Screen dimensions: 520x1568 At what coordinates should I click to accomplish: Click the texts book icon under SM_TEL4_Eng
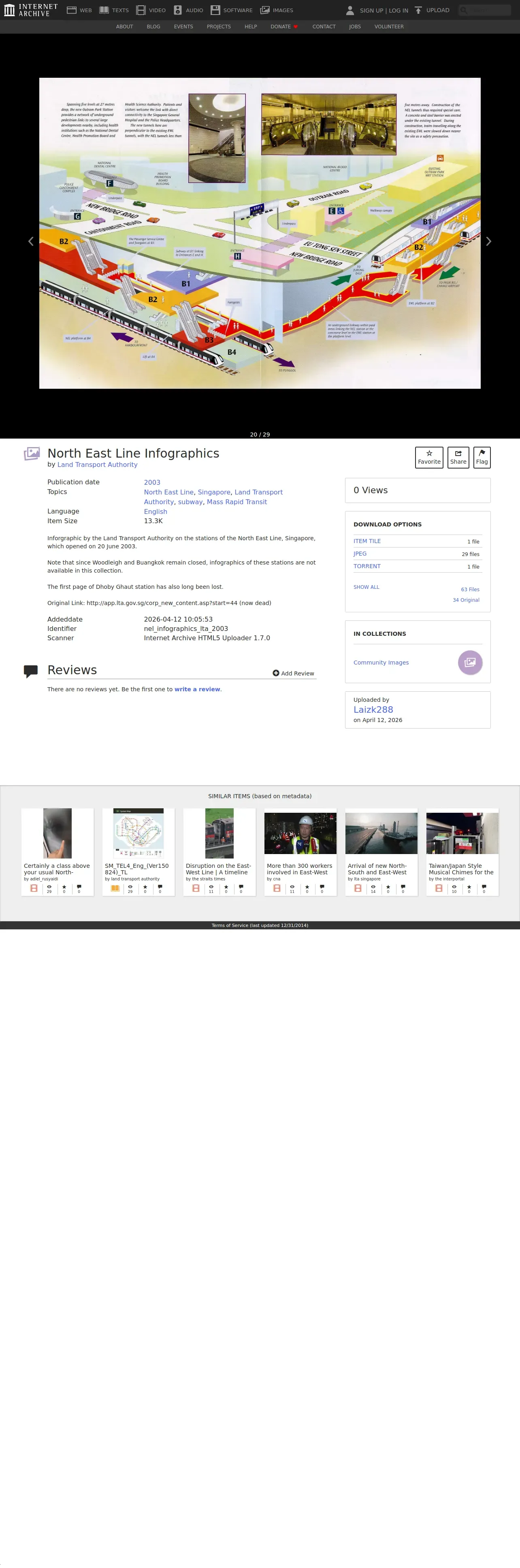coord(115,889)
